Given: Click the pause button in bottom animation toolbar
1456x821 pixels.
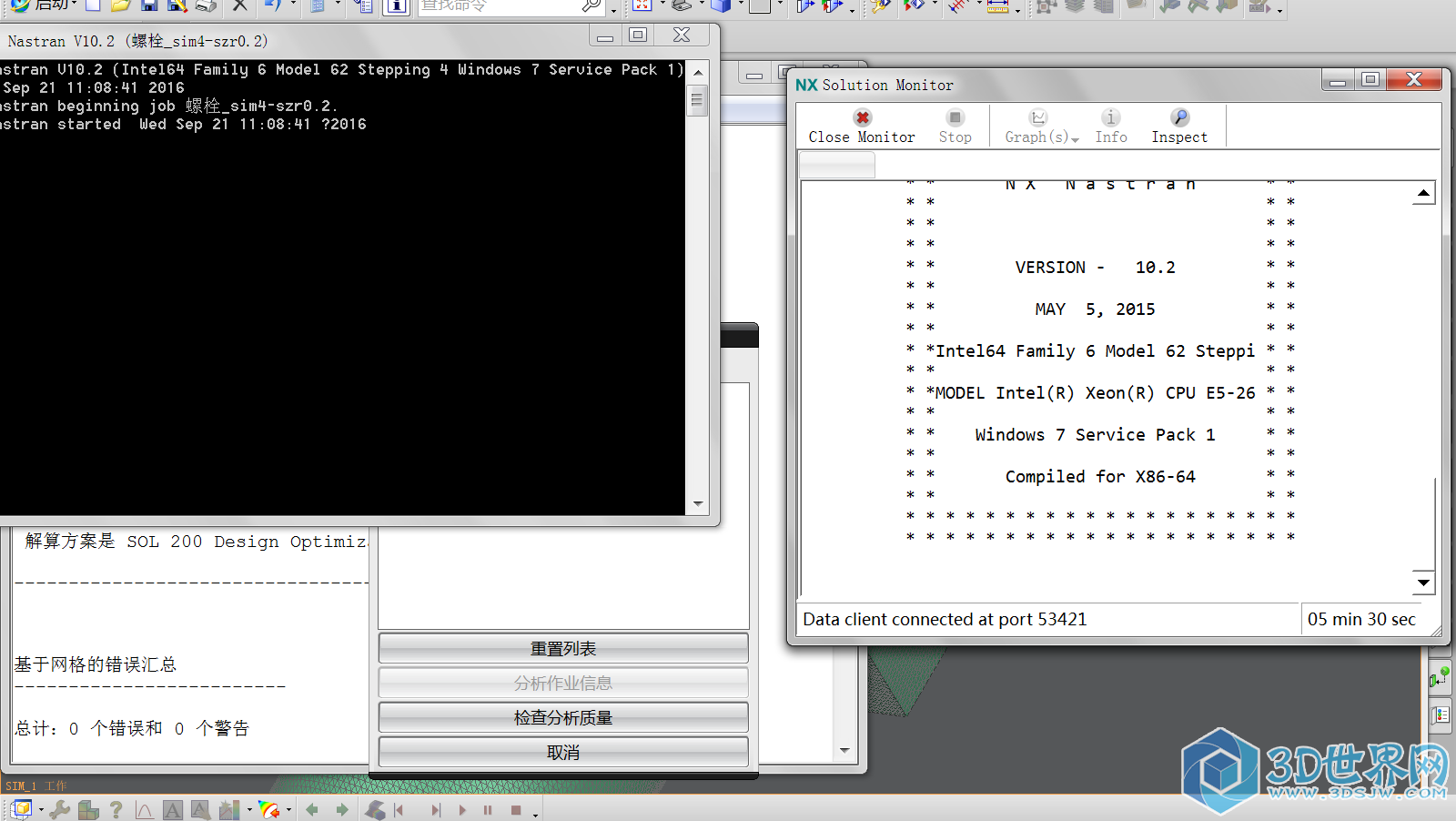Looking at the screenshot, I should 488,810.
